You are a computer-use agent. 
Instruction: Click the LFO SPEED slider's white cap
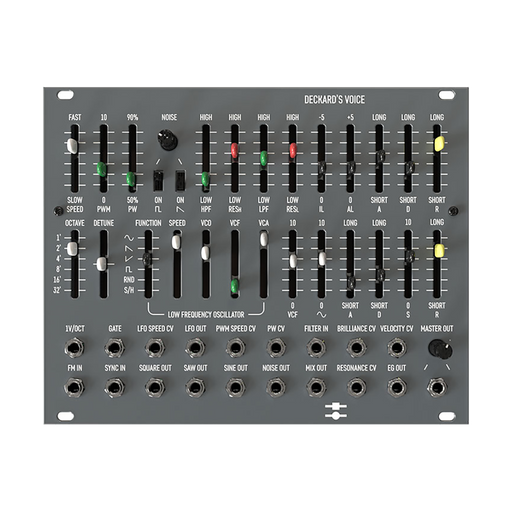pos(176,242)
